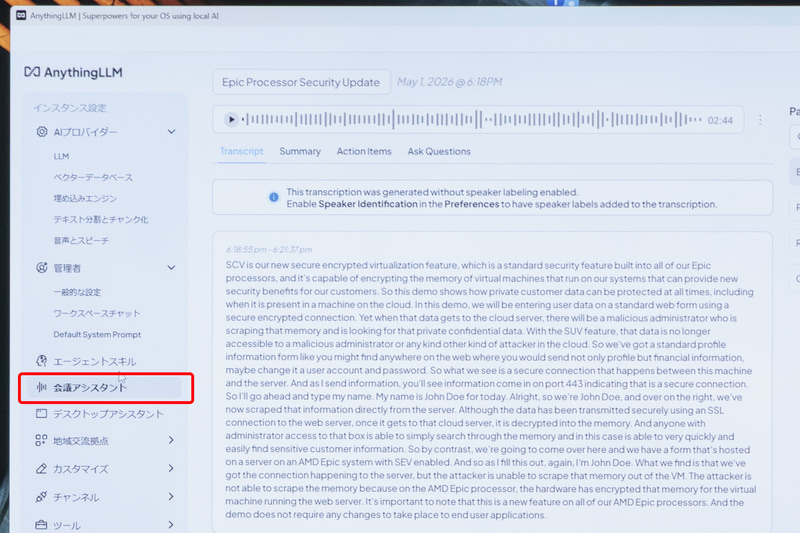This screenshot has width=800, height=533.
Task: Click the 会議アシスタント waveform icon
Action: coord(42,388)
